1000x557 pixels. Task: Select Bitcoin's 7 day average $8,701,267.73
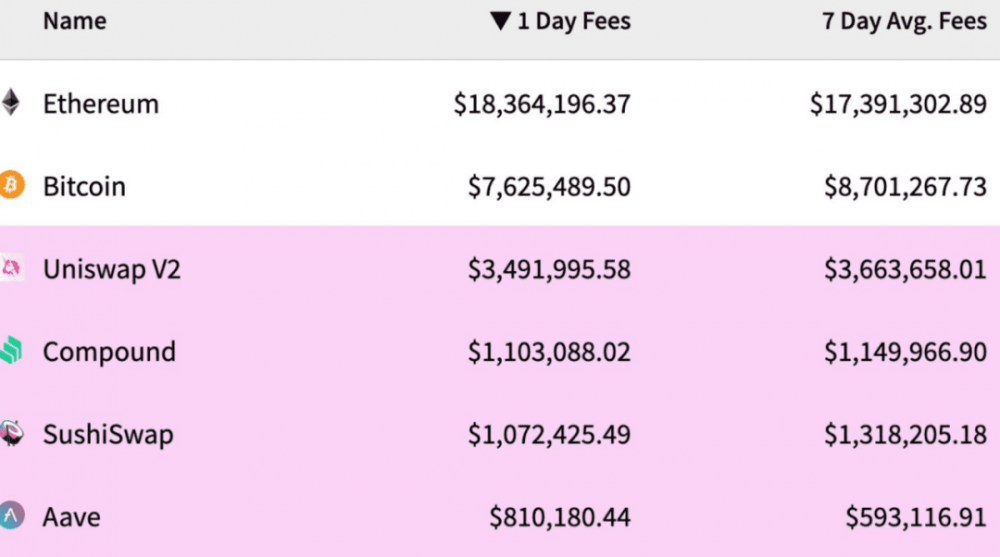pyautogui.click(x=905, y=186)
